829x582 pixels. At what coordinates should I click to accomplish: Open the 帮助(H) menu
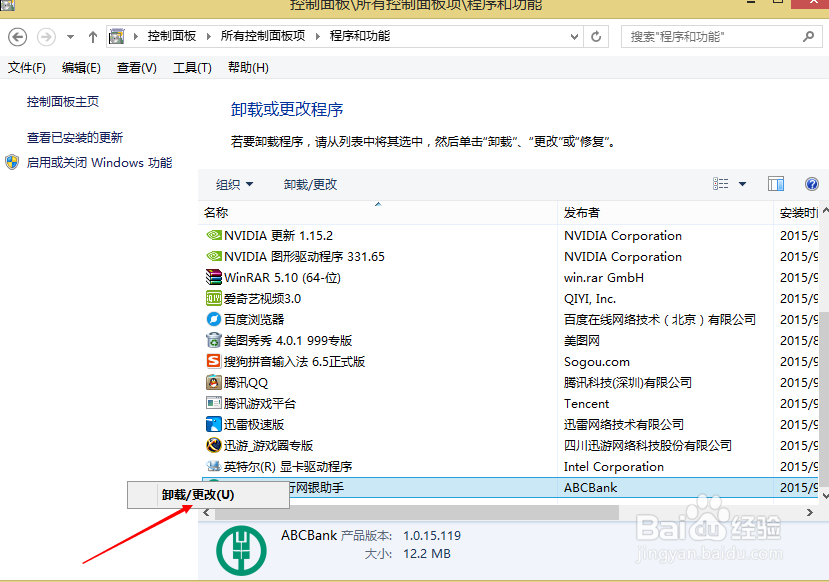(248, 68)
